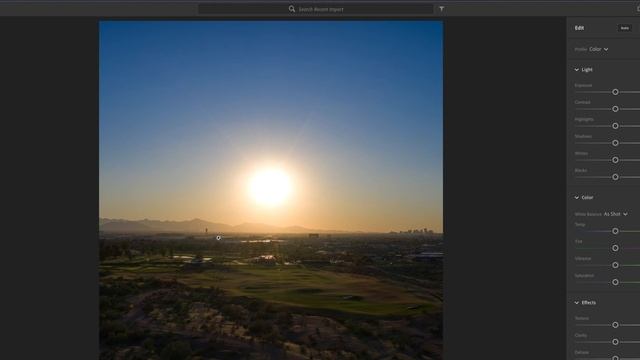Click the Shadows slider handle

click(615, 143)
